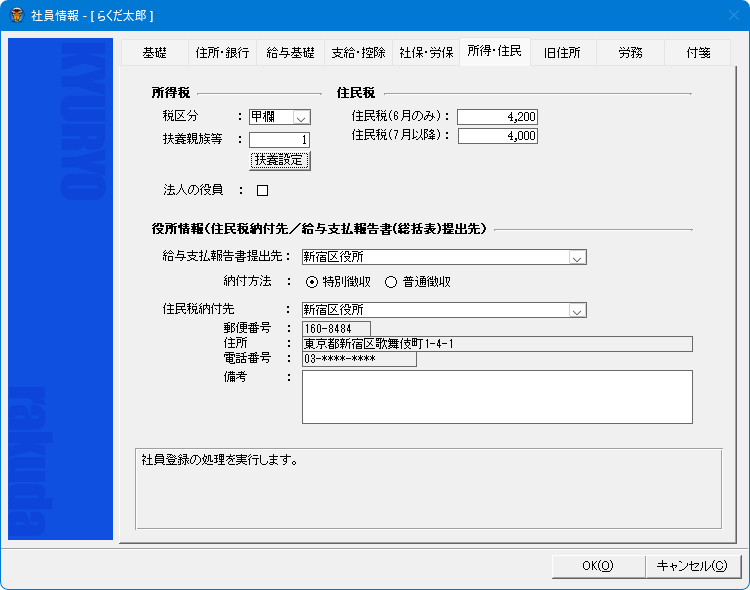Expand the 給与支払報告書提出先 dropdown list
The width and height of the screenshot is (750, 590).
[x=576, y=257]
